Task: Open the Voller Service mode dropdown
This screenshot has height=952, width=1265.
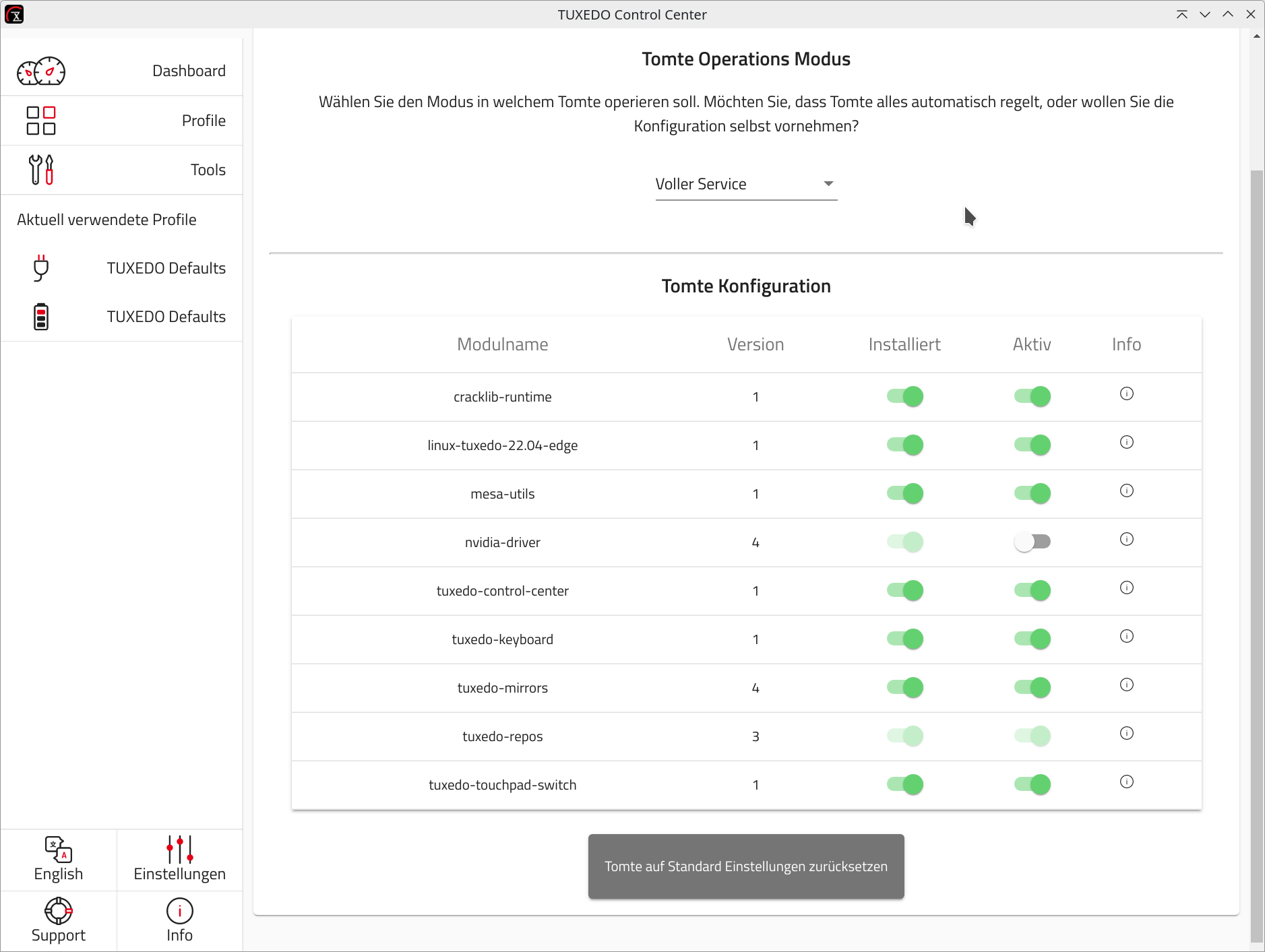Action: (x=746, y=184)
